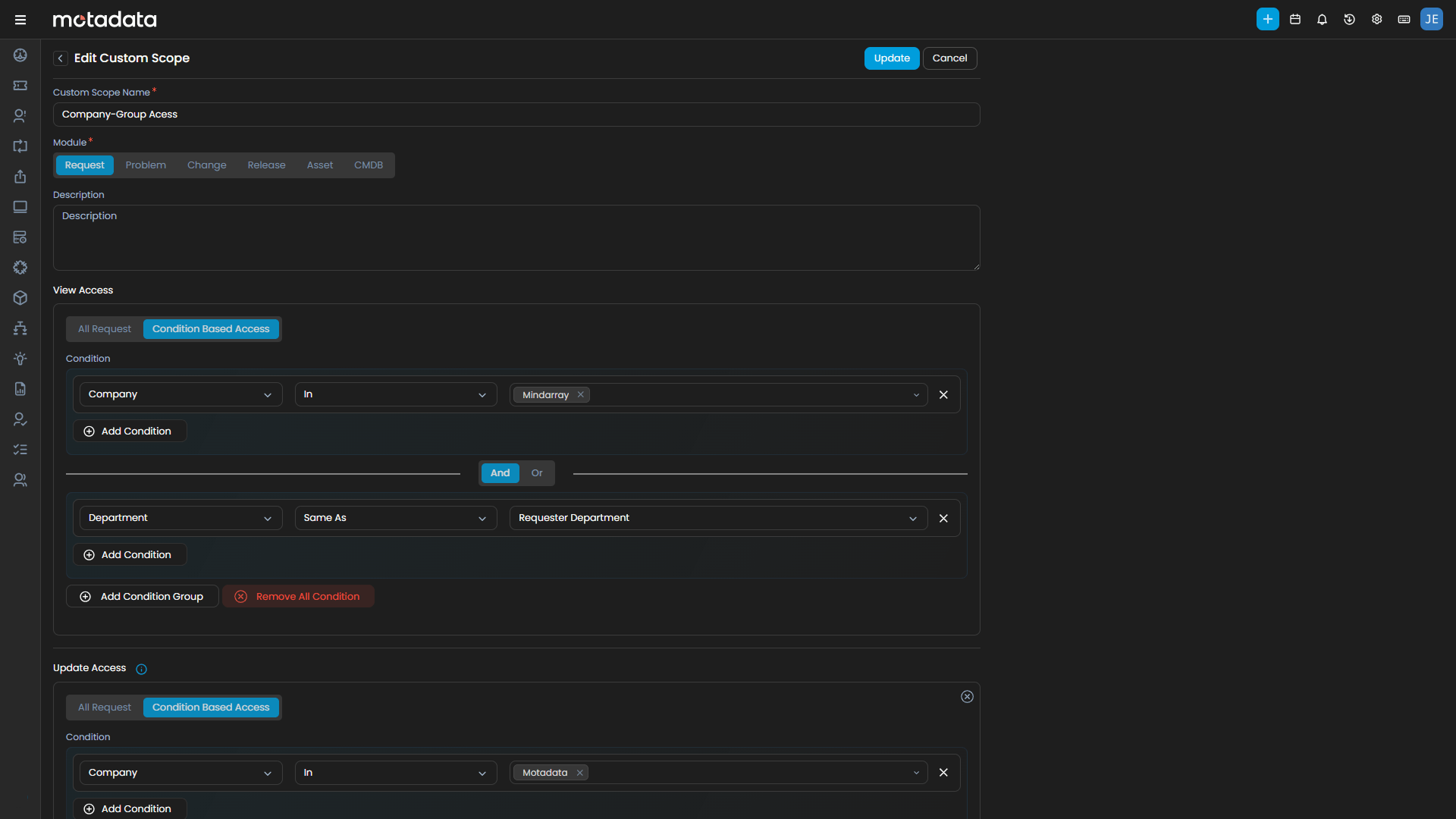Click the Update Access info icon
This screenshot has height=819, width=1456.
pyautogui.click(x=141, y=669)
